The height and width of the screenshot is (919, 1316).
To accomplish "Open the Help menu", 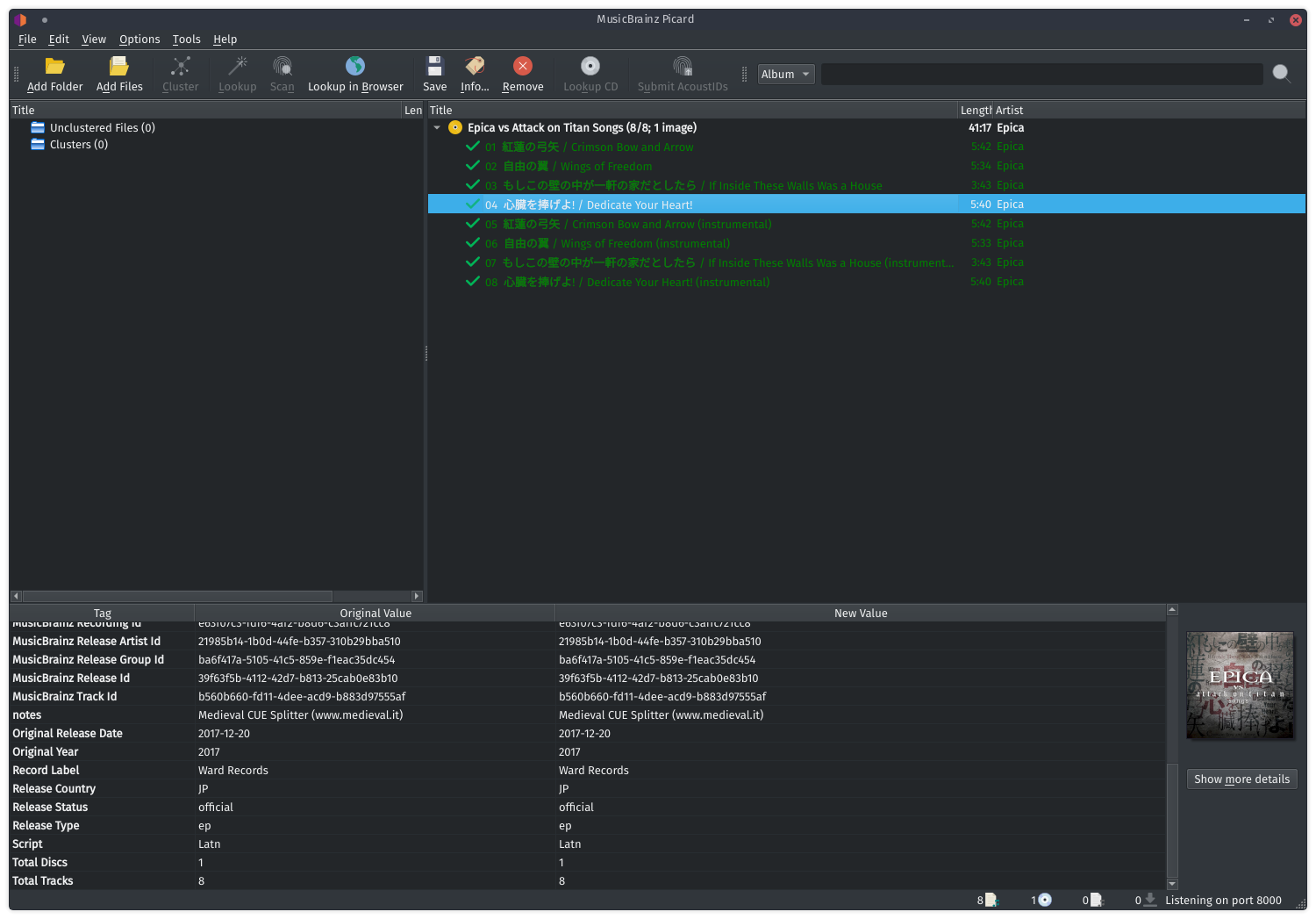I will coord(225,39).
